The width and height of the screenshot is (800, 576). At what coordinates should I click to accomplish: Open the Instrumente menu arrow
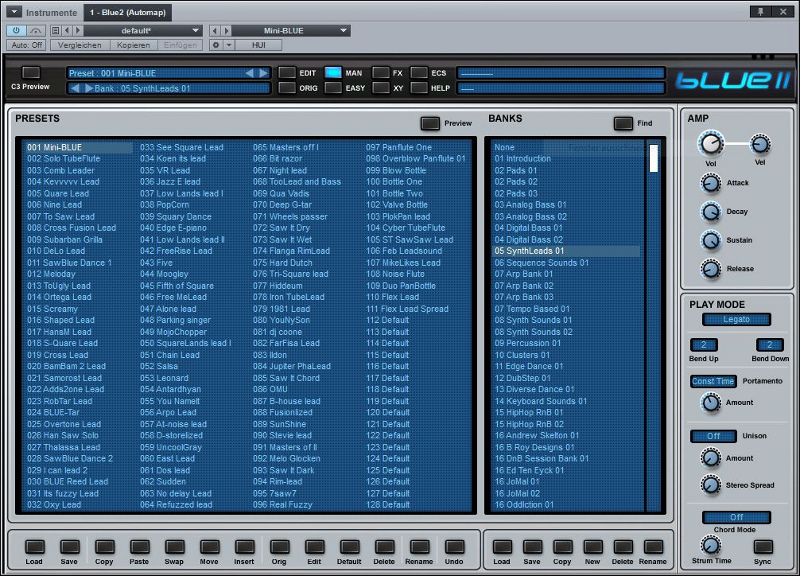click(x=13, y=12)
